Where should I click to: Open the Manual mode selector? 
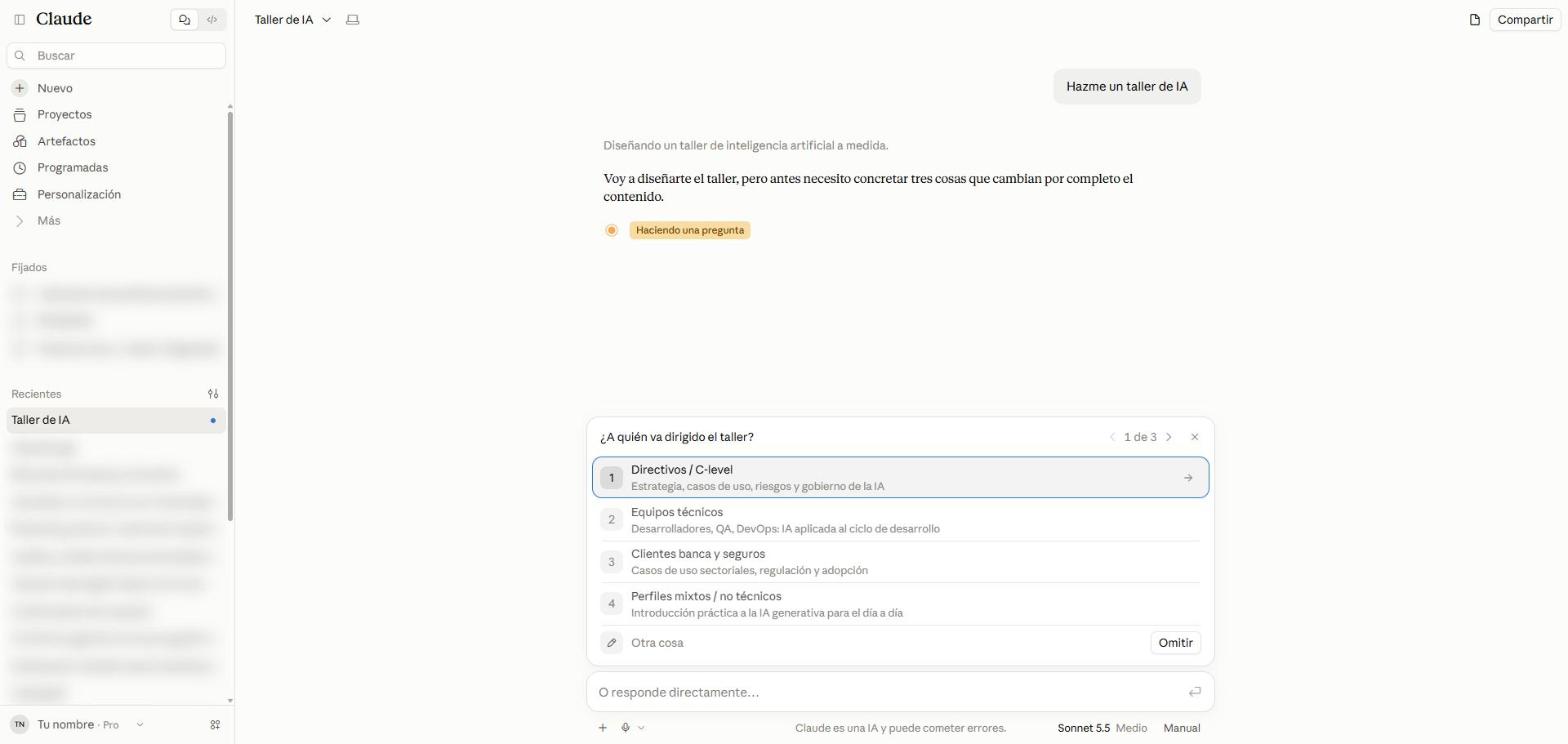(1182, 728)
